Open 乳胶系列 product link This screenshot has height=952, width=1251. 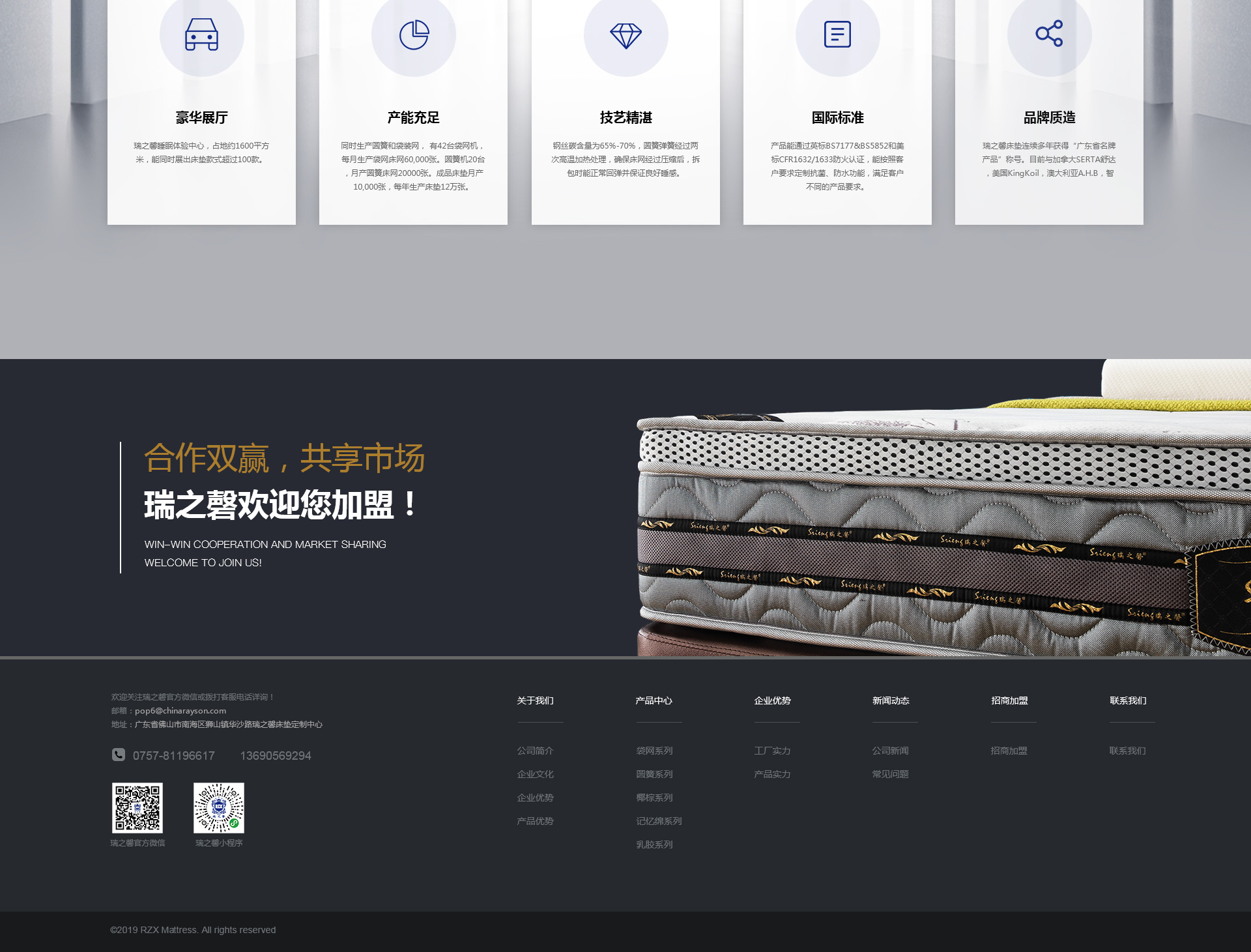click(x=654, y=844)
